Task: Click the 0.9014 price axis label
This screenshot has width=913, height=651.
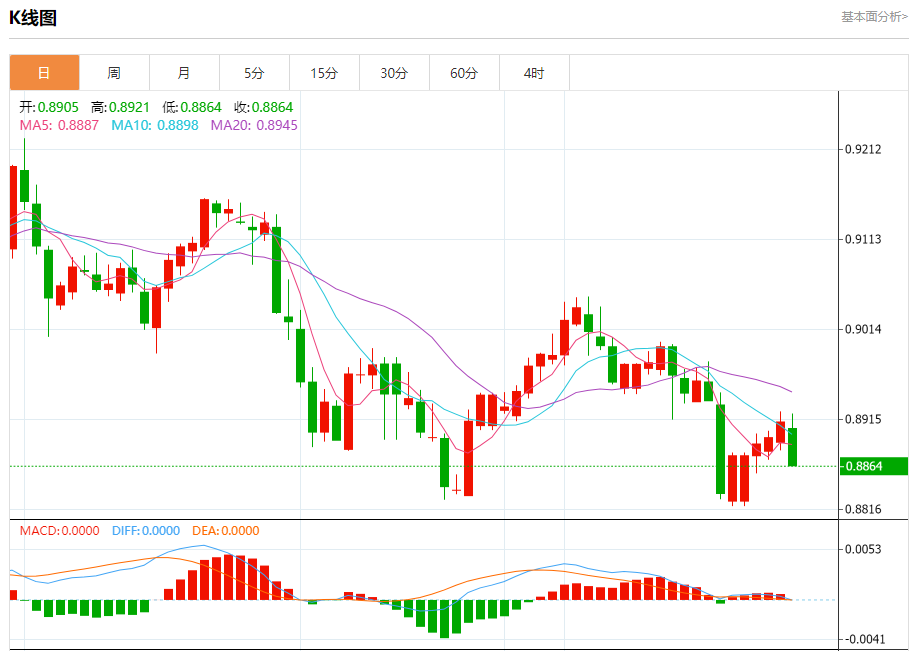Action: (x=863, y=329)
